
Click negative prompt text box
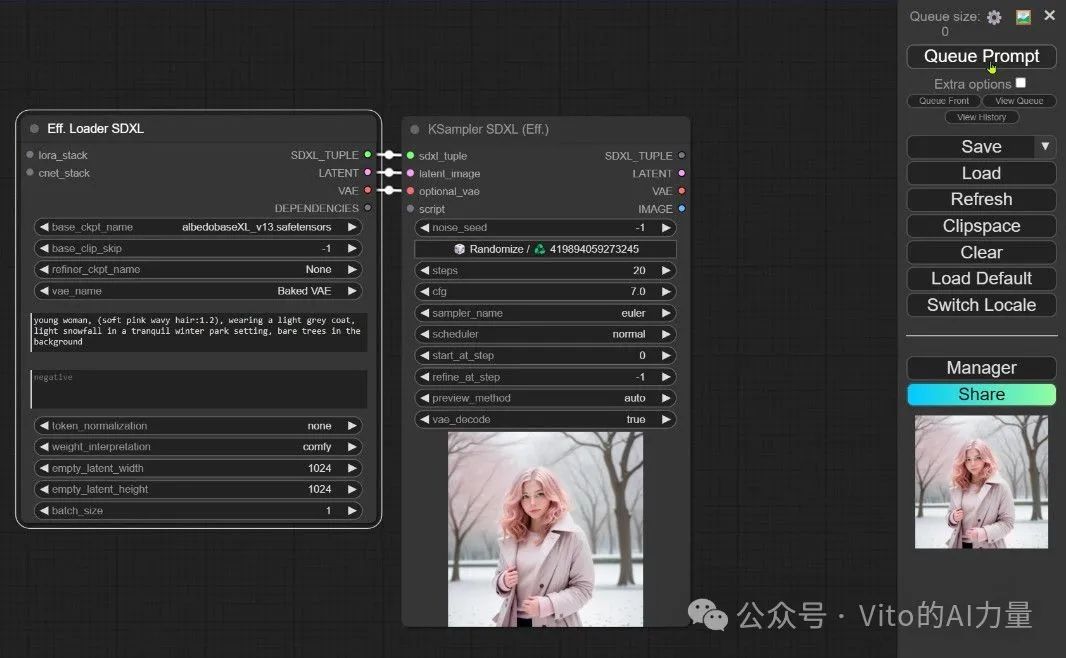(x=199, y=389)
